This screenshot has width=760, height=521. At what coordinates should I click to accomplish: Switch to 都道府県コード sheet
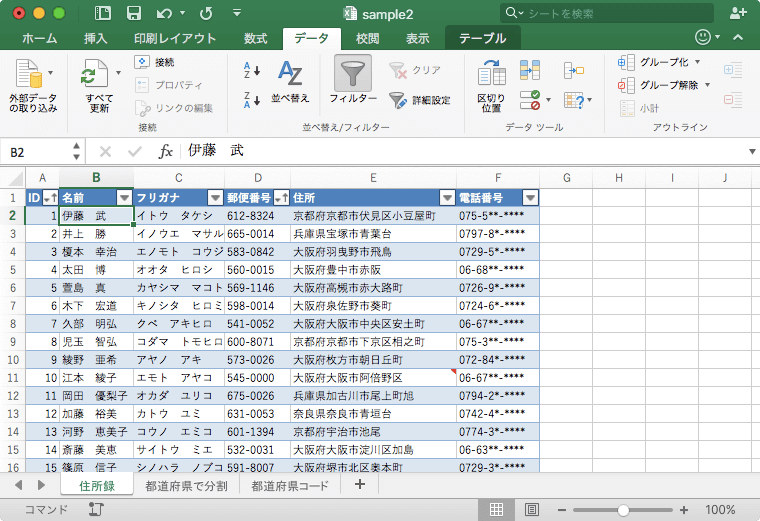tap(290, 486)
